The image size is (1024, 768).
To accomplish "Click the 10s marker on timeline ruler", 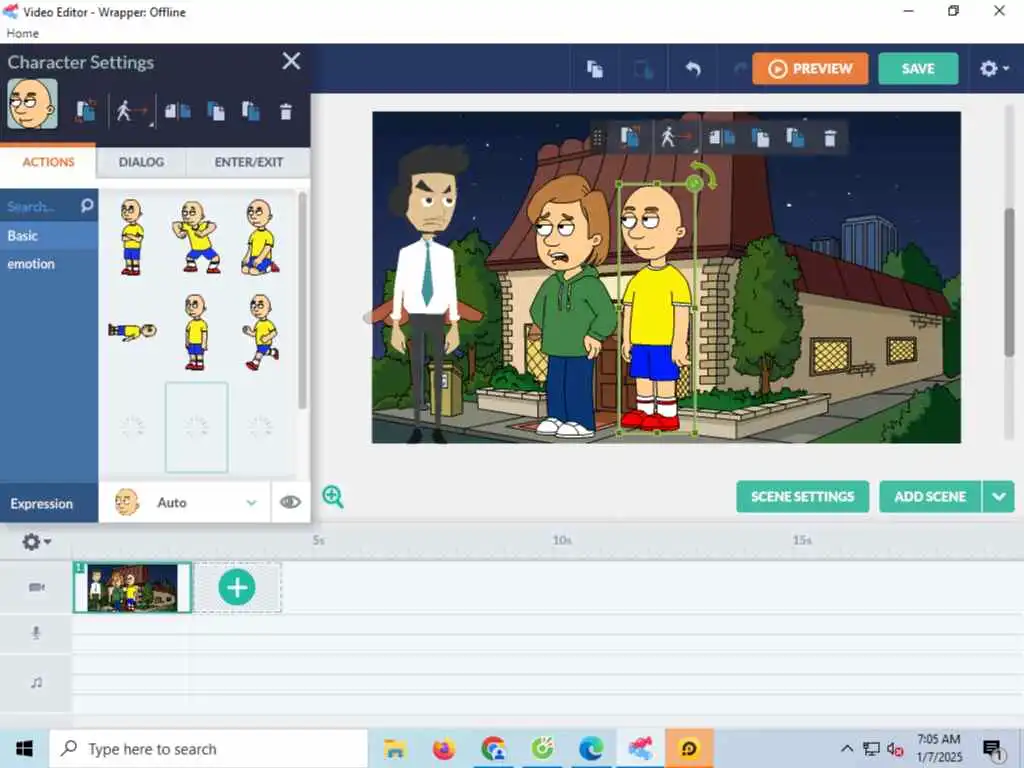I will tap(562, 540).
